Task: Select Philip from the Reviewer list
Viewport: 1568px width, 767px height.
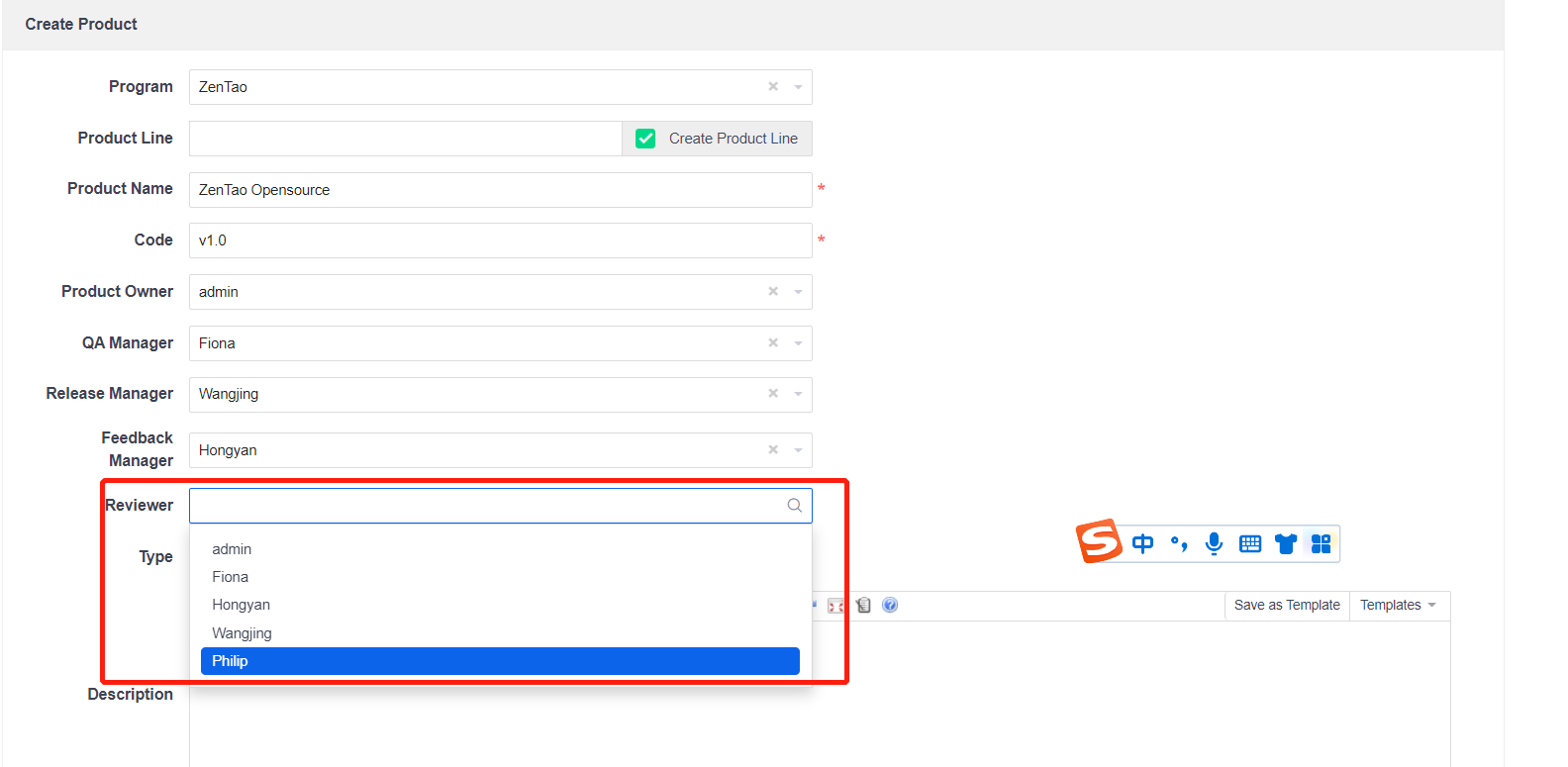Action: click(500, 661)
